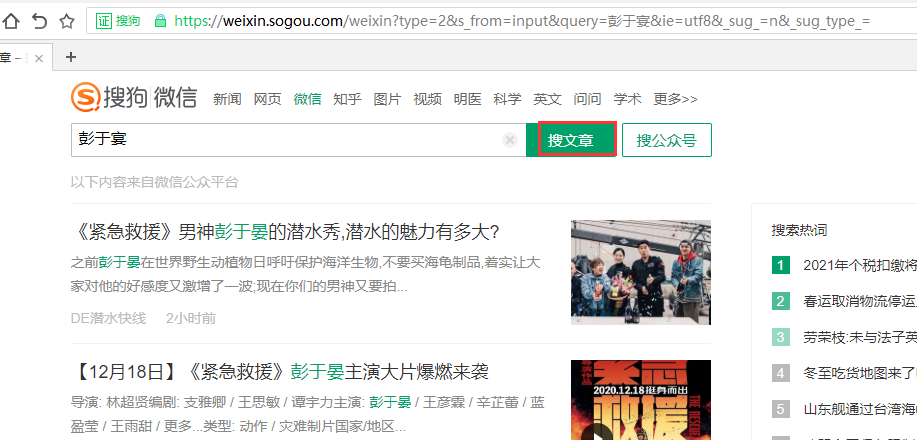Click the Sogou 搜狗微信 logo
The width and height of the screenshot is (917, 440).
(x=134, y=98)
